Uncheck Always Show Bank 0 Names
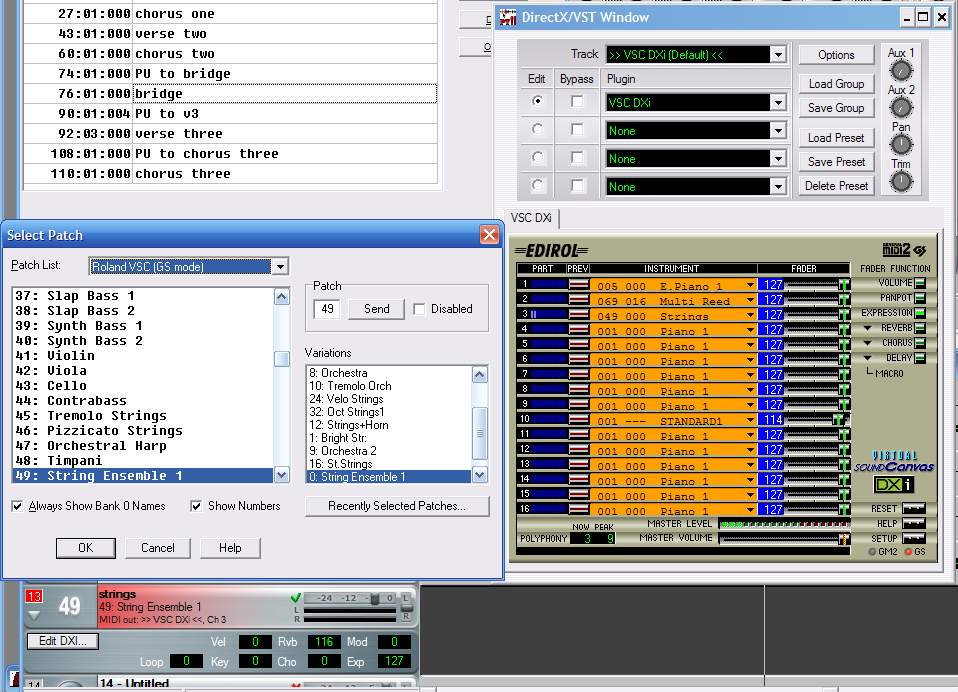Image resolution: width=958 pixels, height=692 pixels. pos(17,506)
